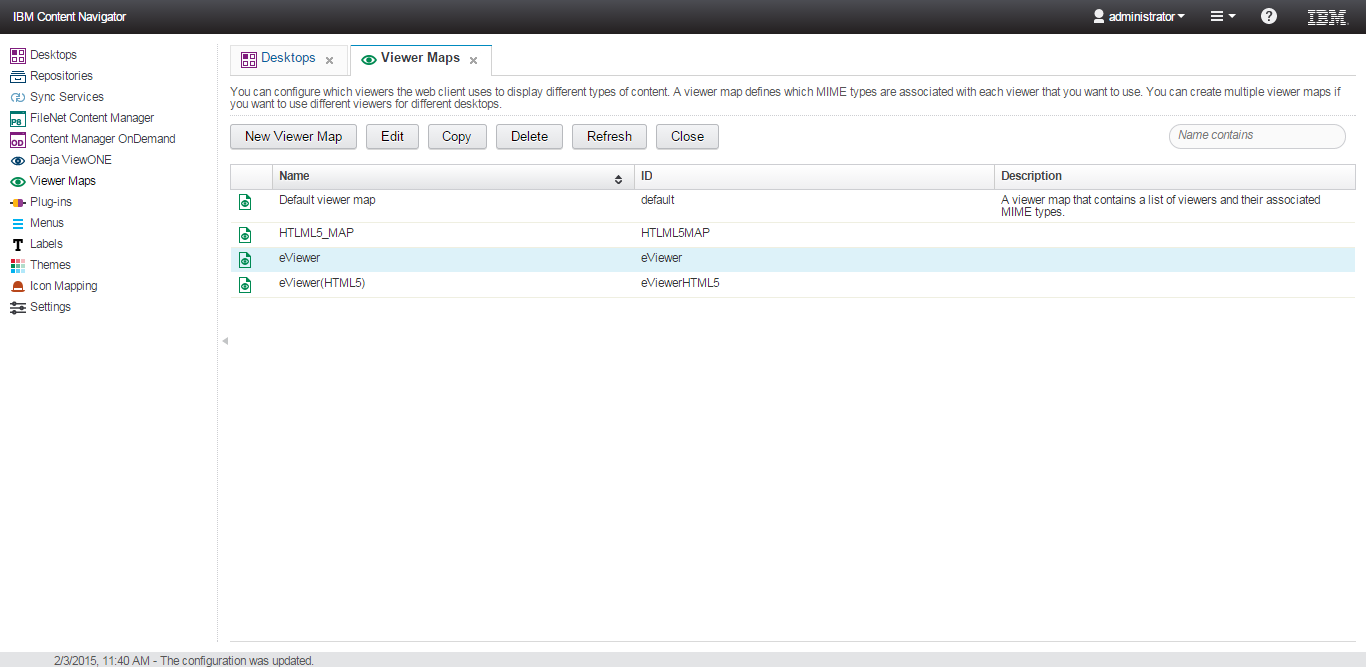1366x667 pixels.
Task: Click the HTLML5_MAP row icon
Action: click(245, 235)
